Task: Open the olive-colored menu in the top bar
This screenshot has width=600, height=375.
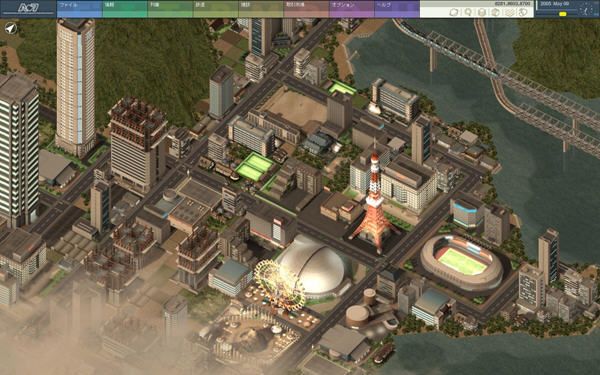Action: pyautogui.click(x=261, y=9)
